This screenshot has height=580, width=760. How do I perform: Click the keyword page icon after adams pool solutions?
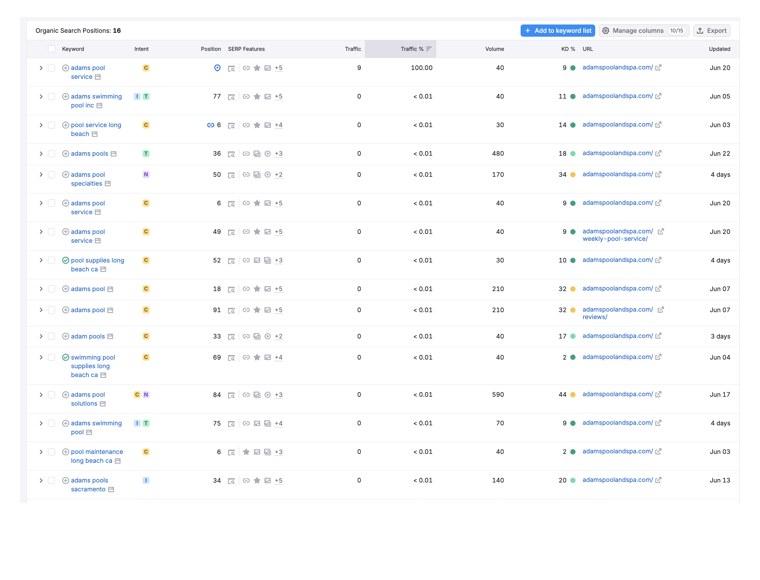103,404
